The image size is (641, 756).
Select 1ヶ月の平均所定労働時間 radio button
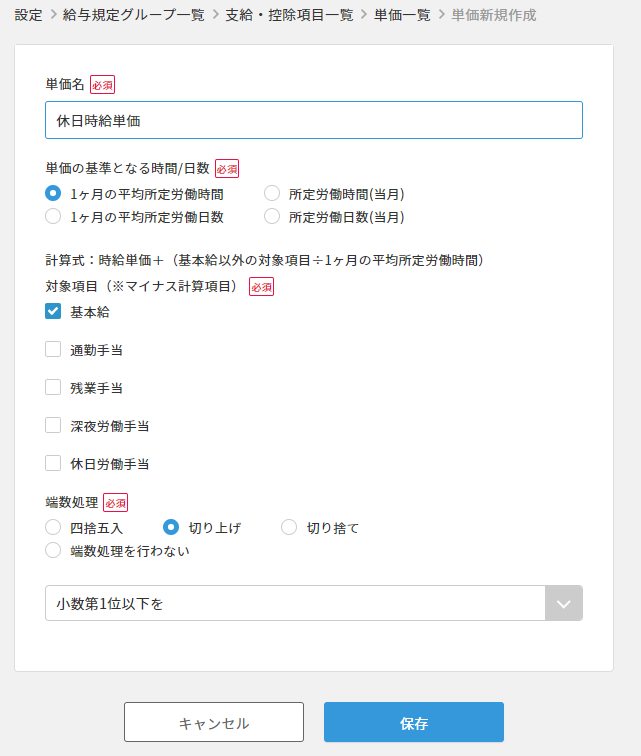54,194
